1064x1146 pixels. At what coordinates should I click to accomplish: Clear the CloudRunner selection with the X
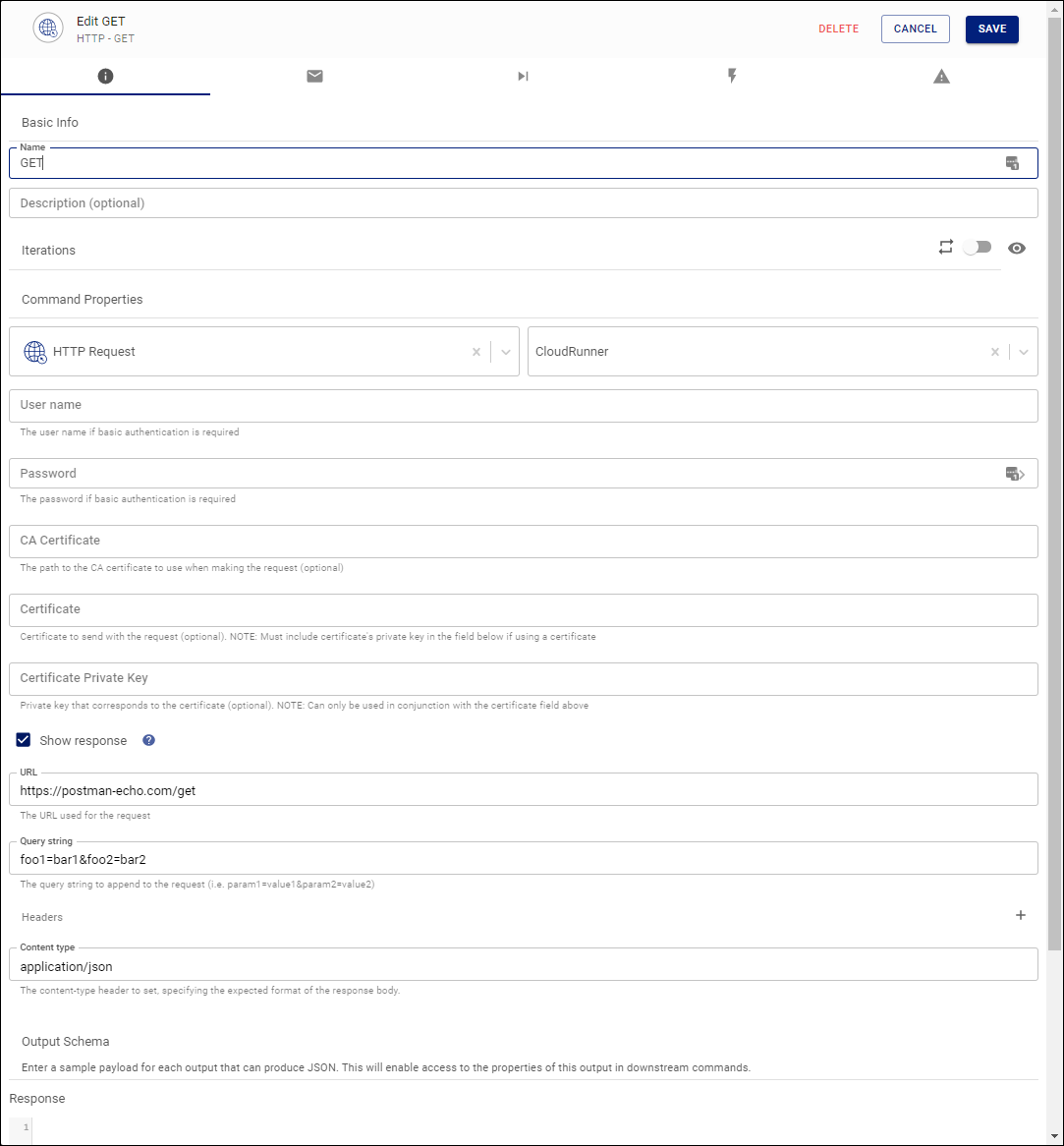(994, 351)
